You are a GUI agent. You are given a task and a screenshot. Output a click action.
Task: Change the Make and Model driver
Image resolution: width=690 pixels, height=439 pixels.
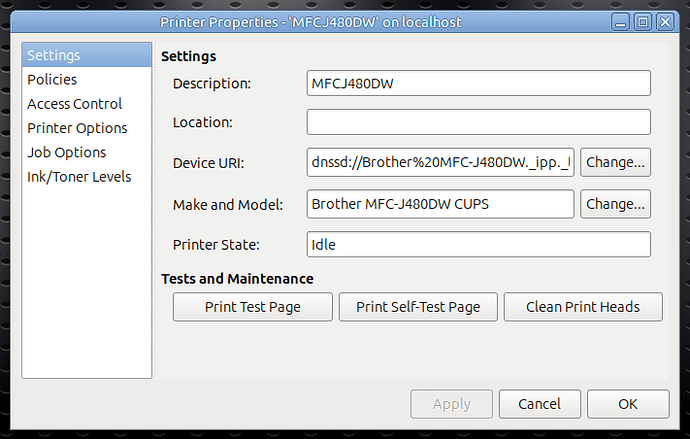point(615,204)
